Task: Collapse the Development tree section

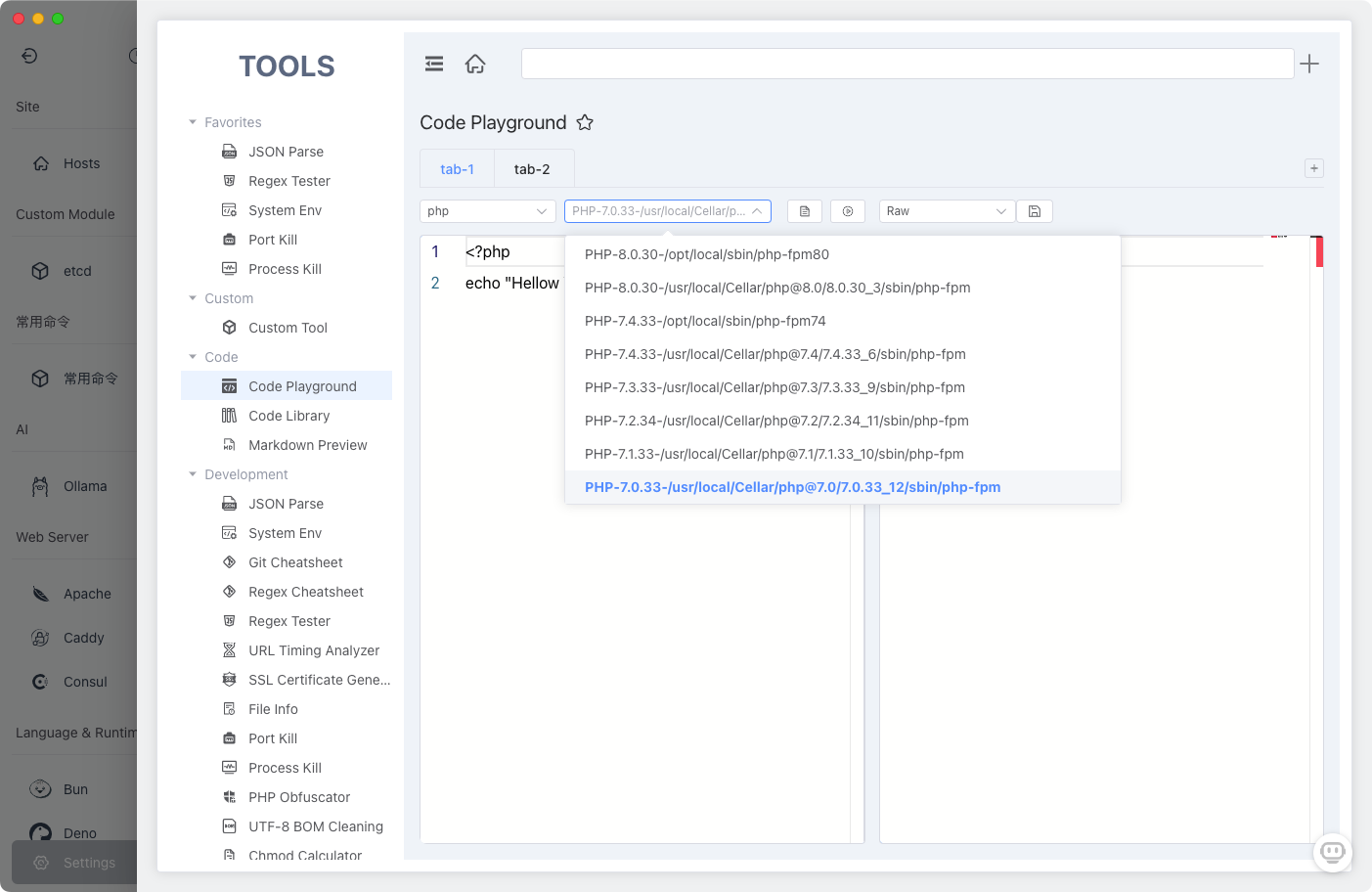Action: click(193, 474)
